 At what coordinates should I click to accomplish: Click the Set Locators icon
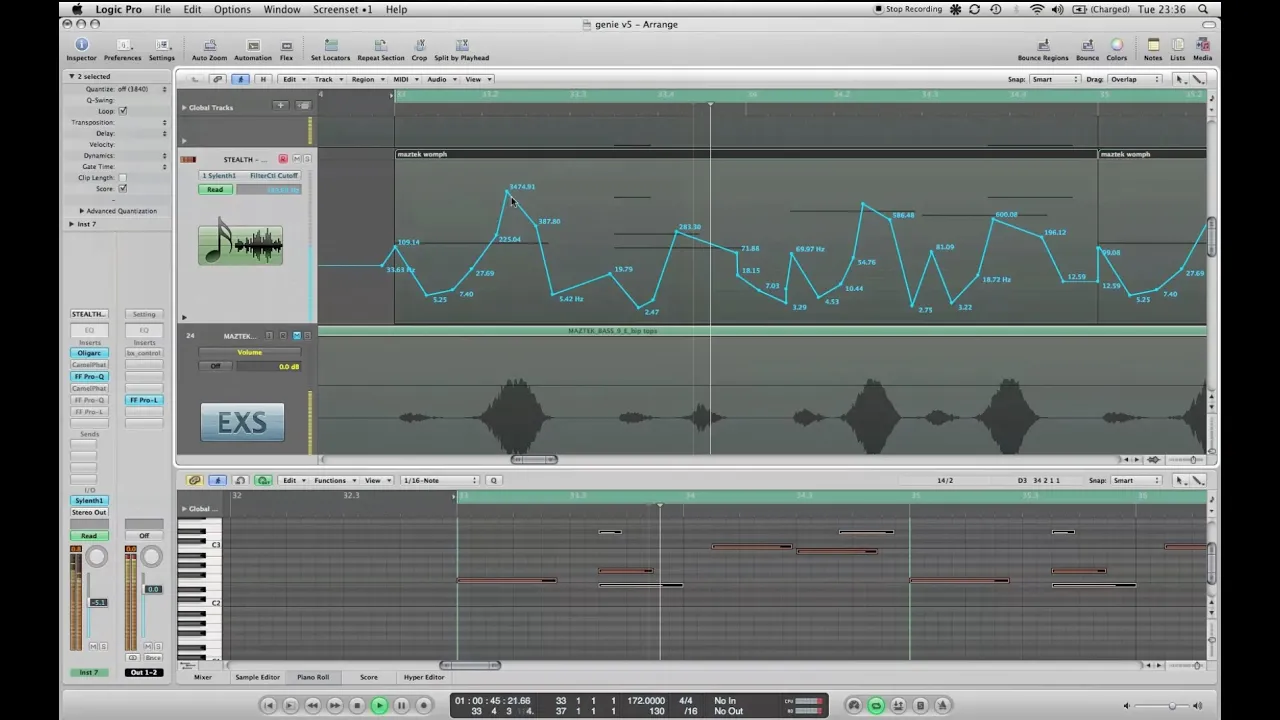click(x=330, y=45)
